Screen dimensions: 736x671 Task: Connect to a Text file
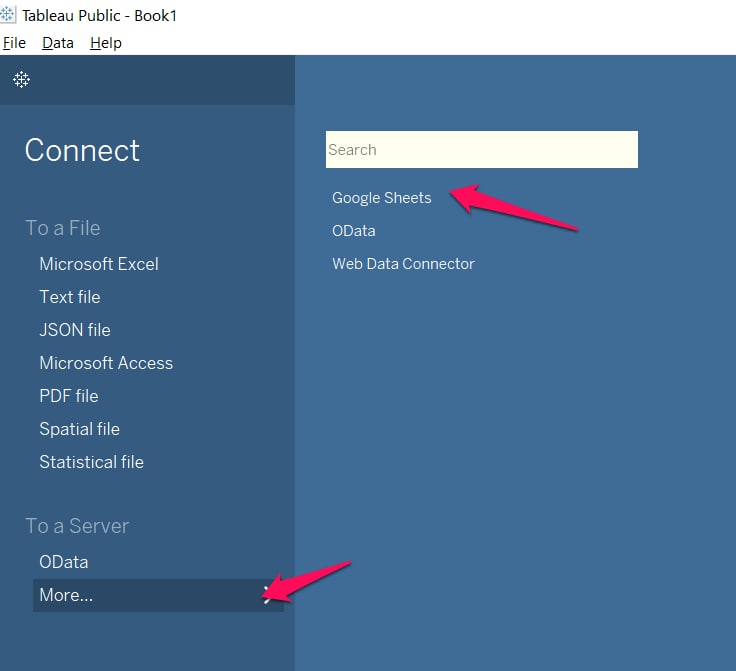pos(70,297)
